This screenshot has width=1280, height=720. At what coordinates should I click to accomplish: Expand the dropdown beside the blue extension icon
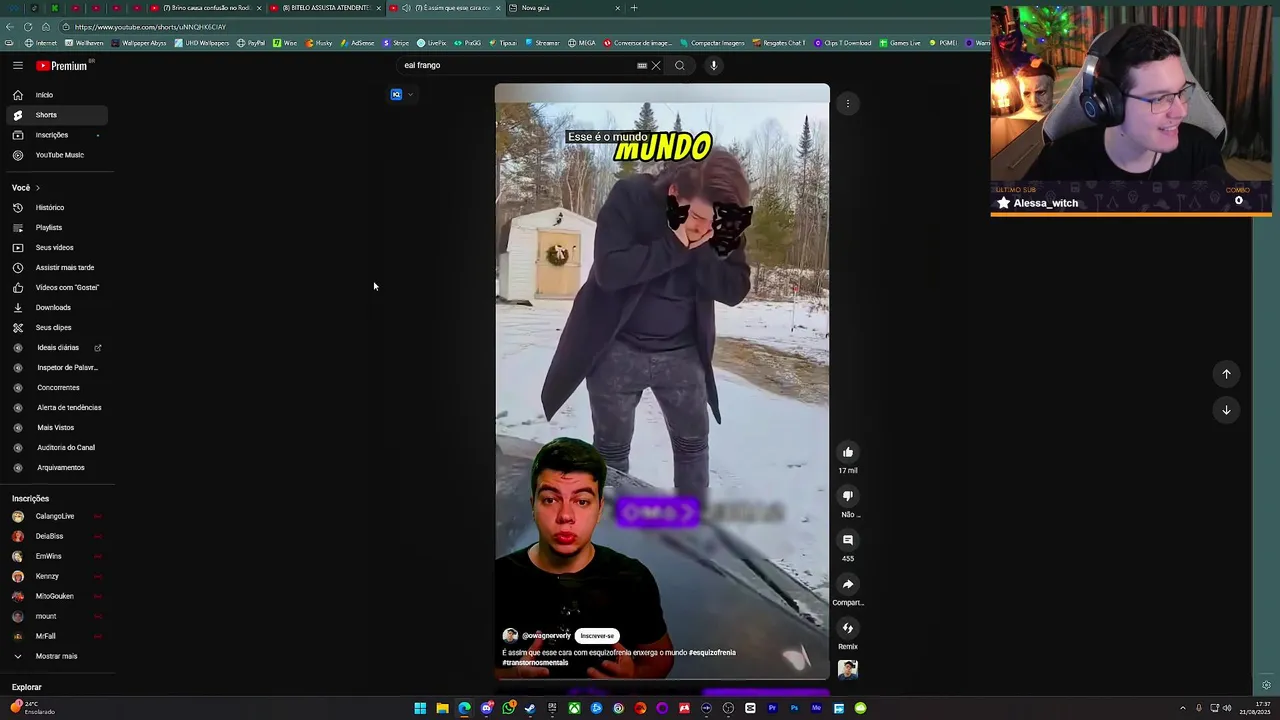(410, 95)
